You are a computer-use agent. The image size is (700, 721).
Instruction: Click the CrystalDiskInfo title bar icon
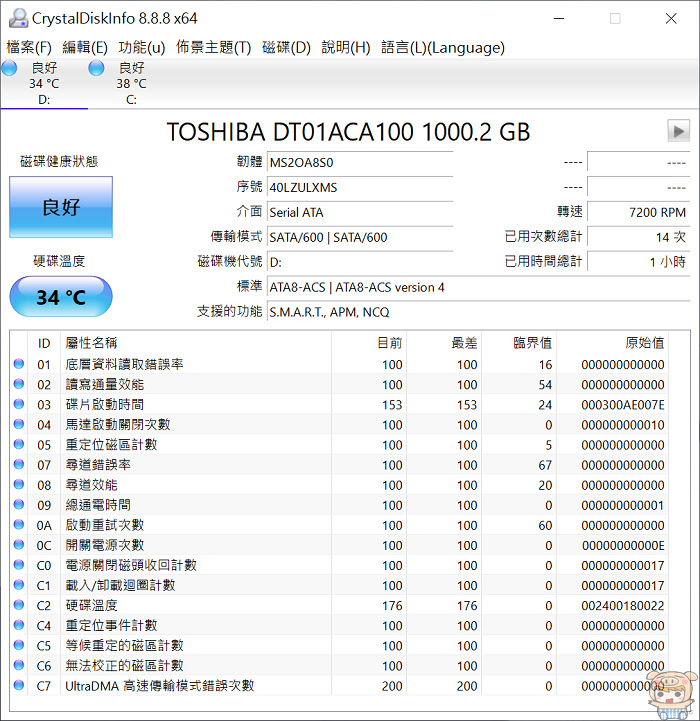[x=18, y=18]
